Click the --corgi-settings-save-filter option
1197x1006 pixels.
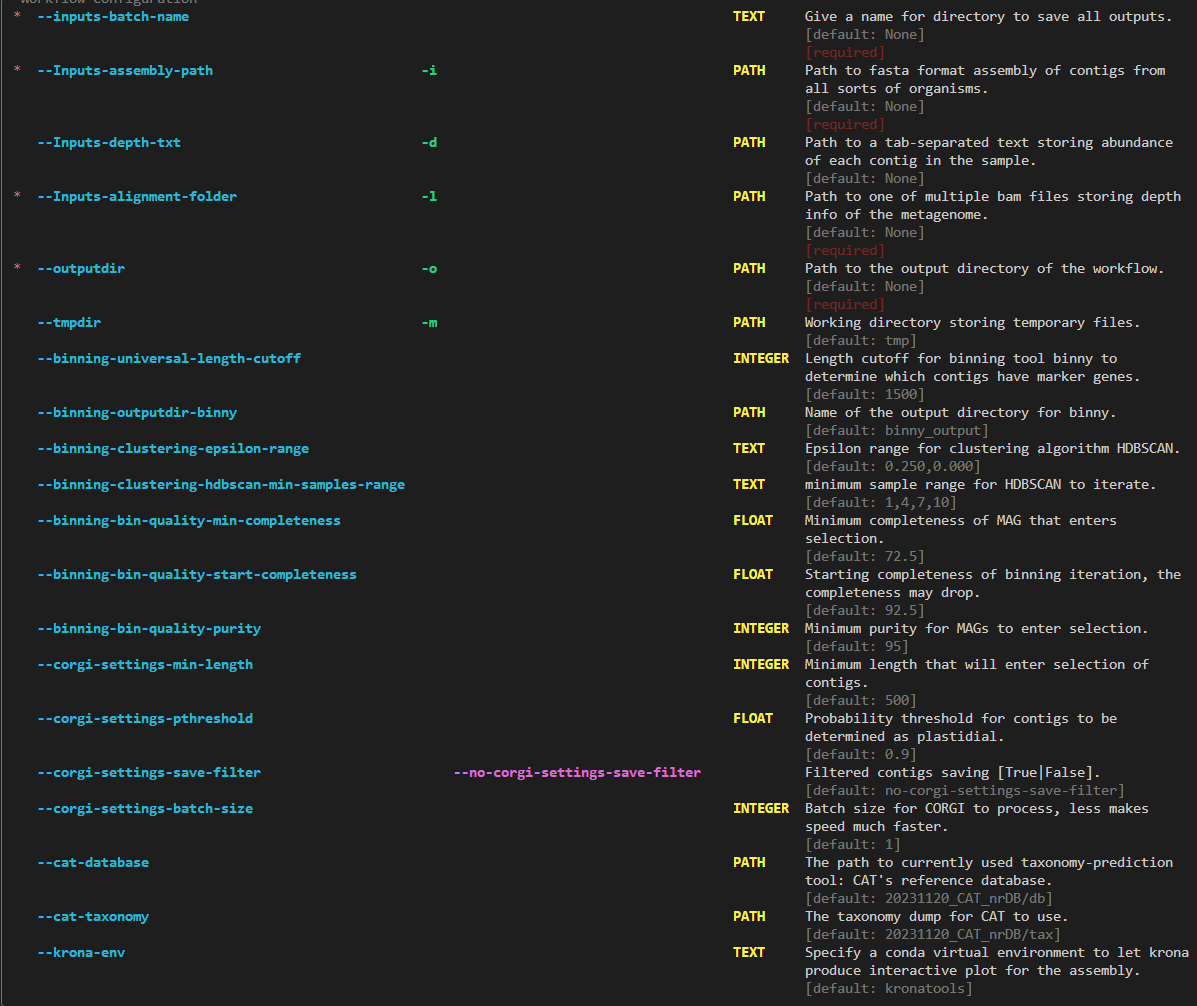150,772
